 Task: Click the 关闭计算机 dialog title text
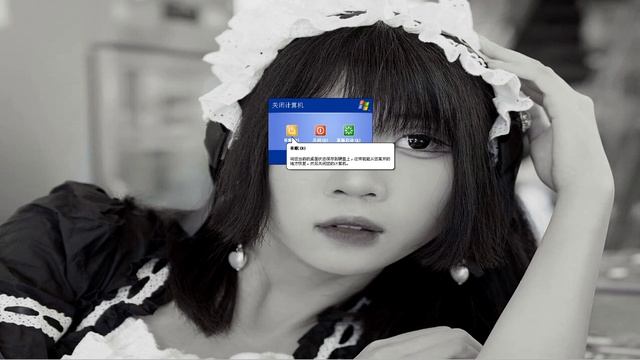pos(288,105)
